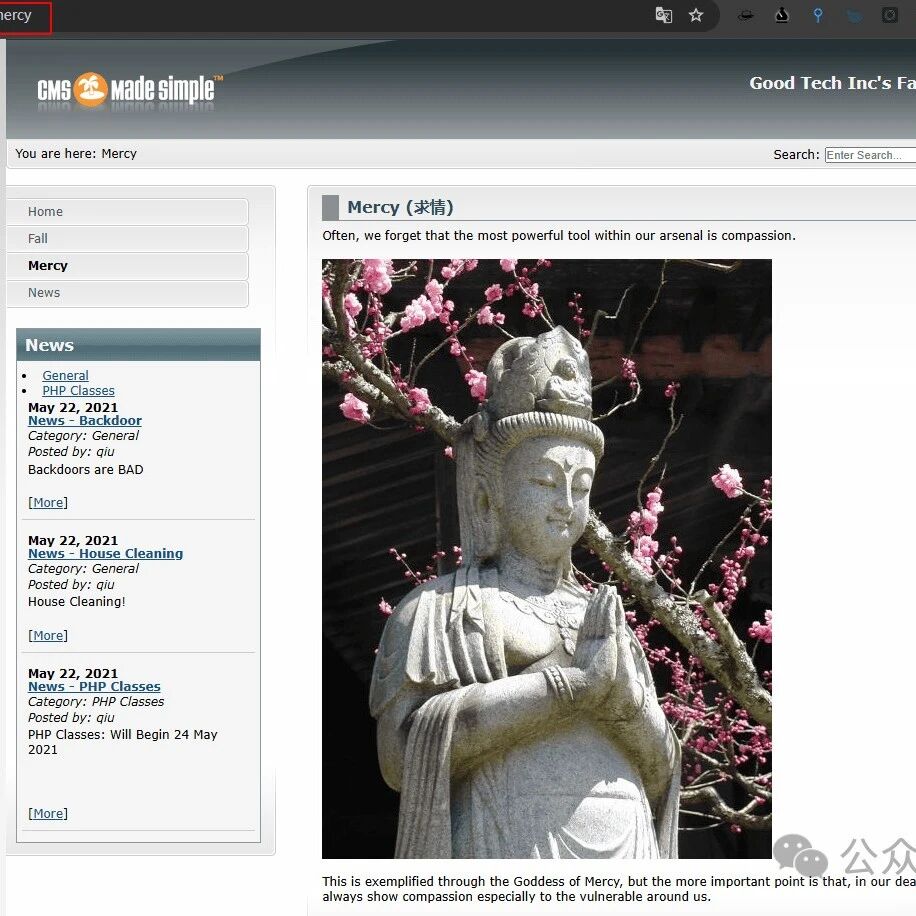Open the blue bird extension icon
The height and width of the screenshot is (916, 916).
click(853, 16)
